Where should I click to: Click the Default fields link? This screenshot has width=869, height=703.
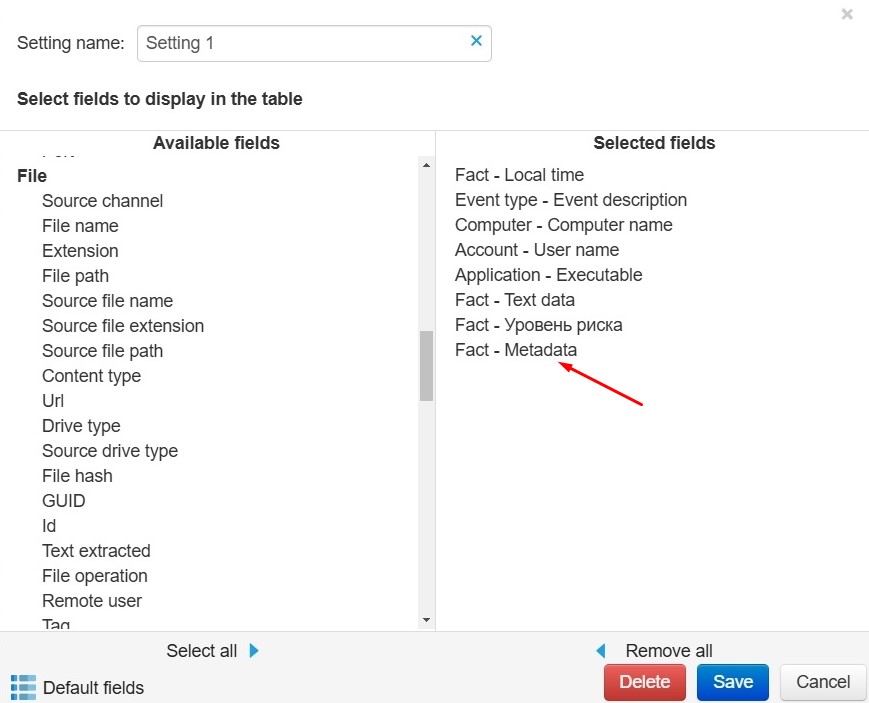(93, 688)
